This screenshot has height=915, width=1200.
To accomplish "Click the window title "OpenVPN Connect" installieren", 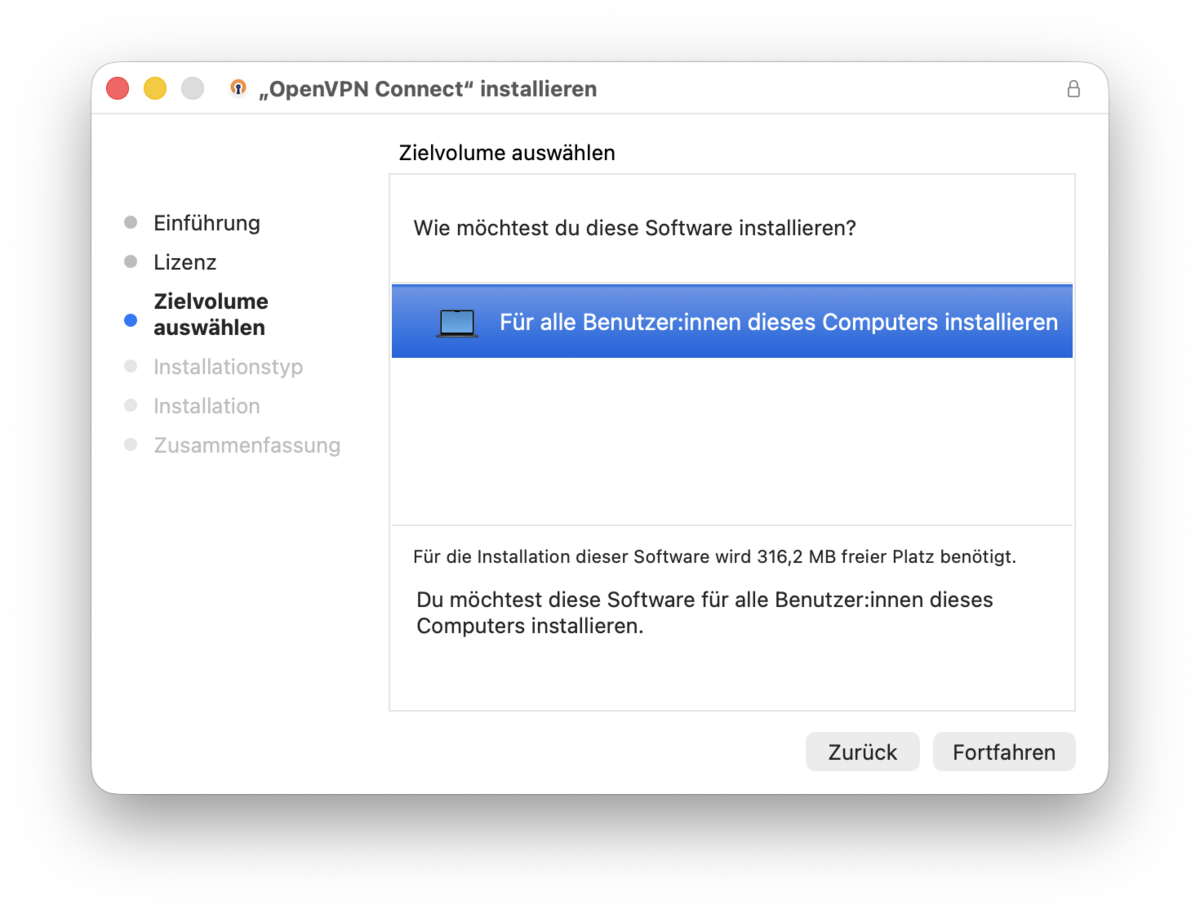I will 428,89.
